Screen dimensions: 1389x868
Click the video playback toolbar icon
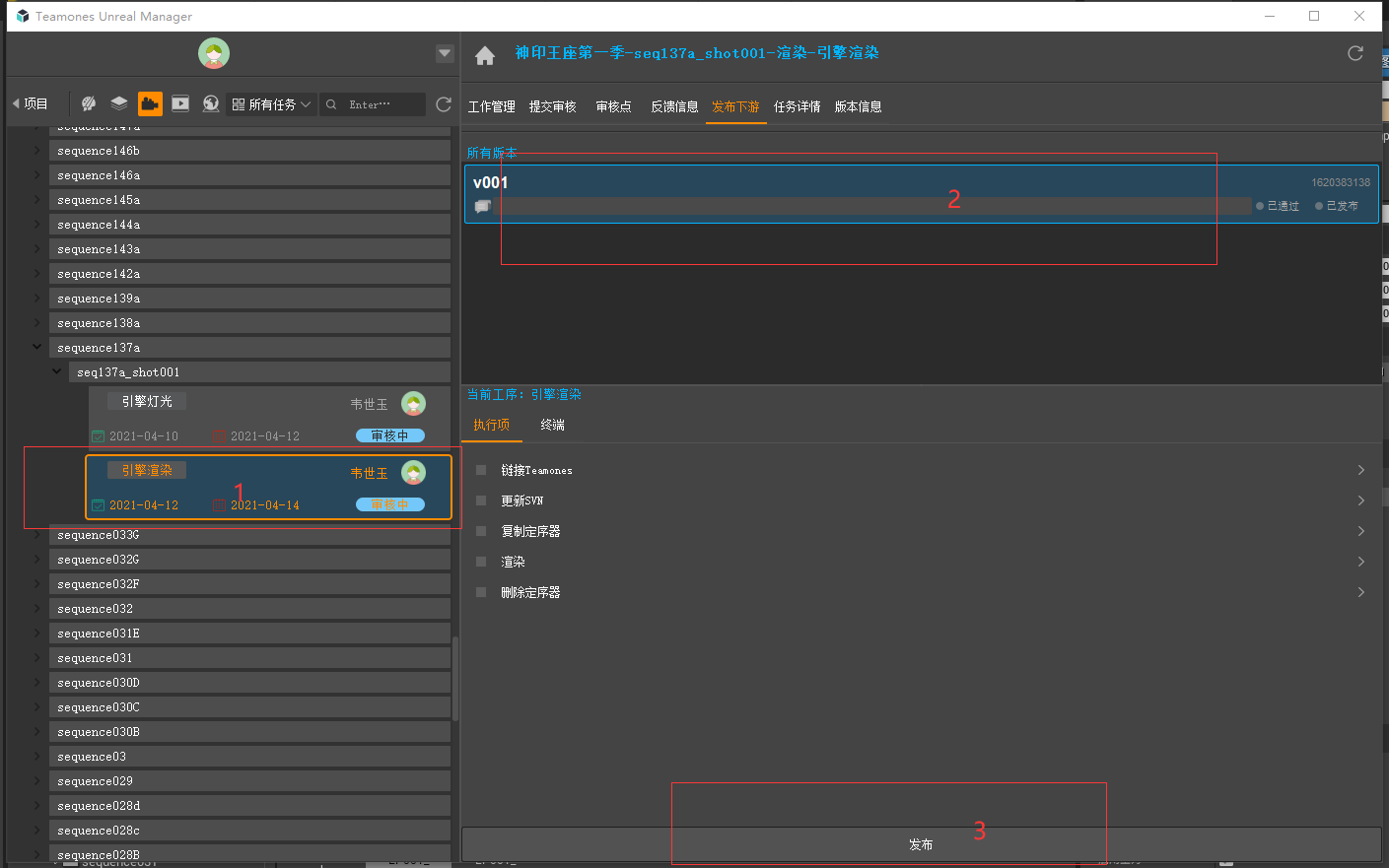pyautogui.click(x=180, y=103)
